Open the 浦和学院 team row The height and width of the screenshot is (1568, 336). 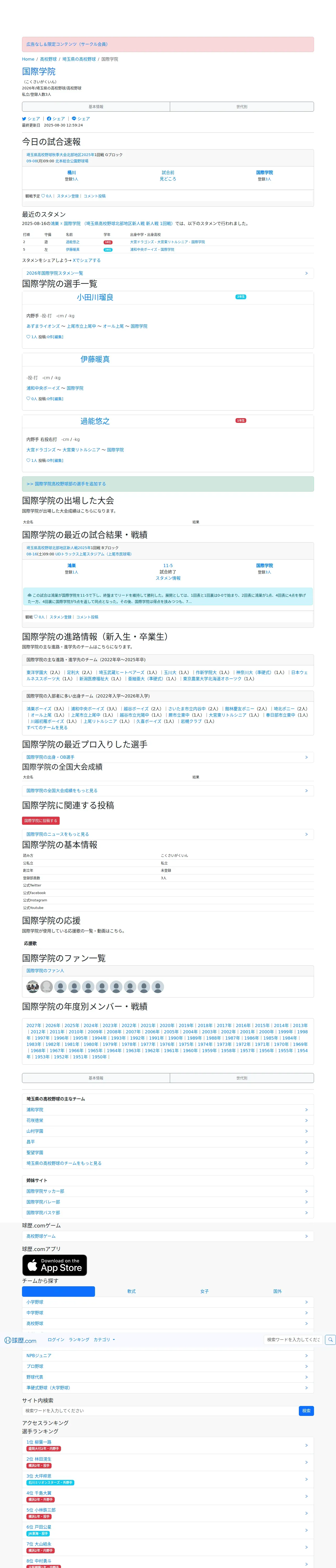(168, 1110)
